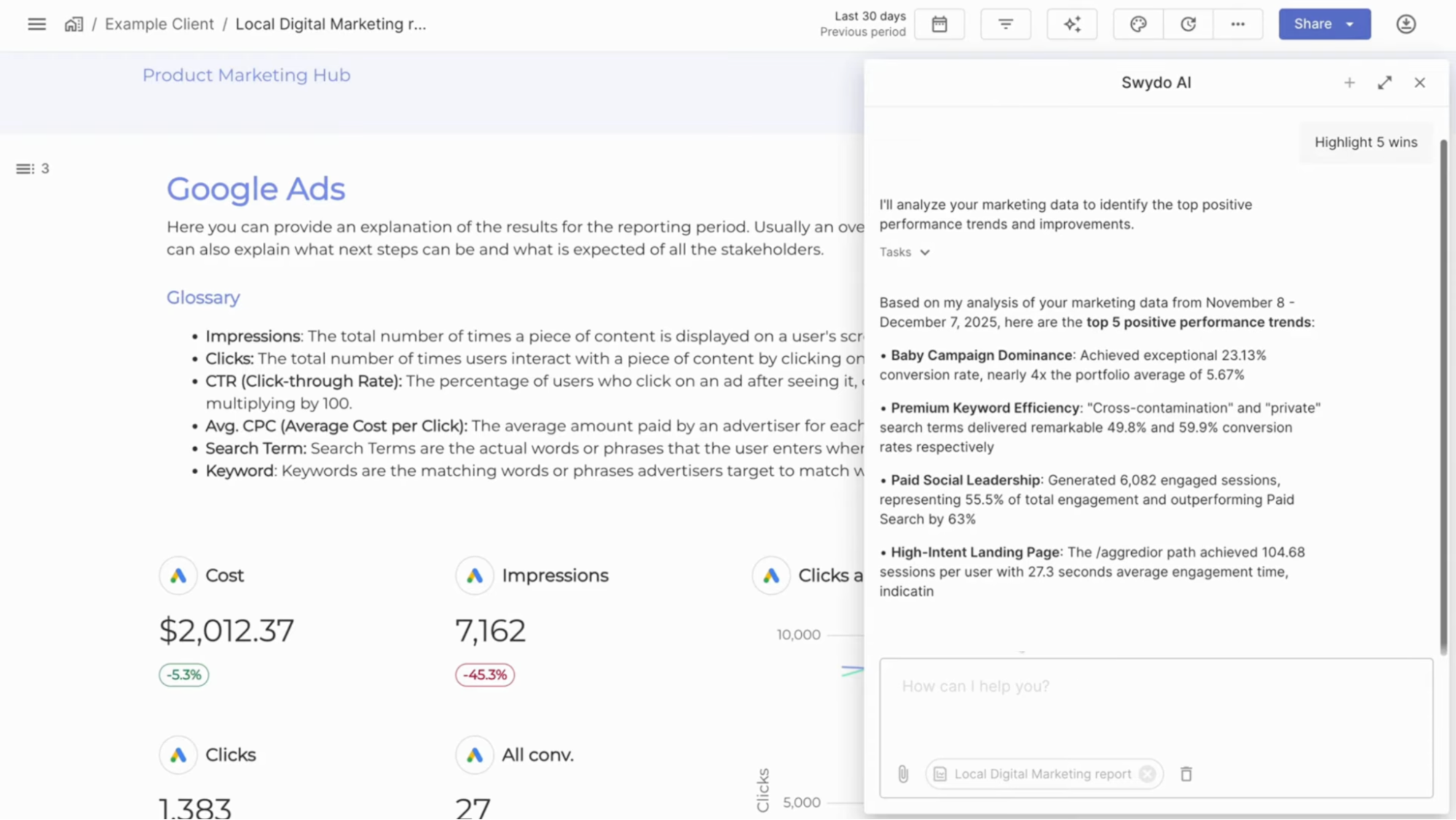Click the Search Term glossary entry
This screenshot has height=820, width=1456.
(x=256, y=449)
